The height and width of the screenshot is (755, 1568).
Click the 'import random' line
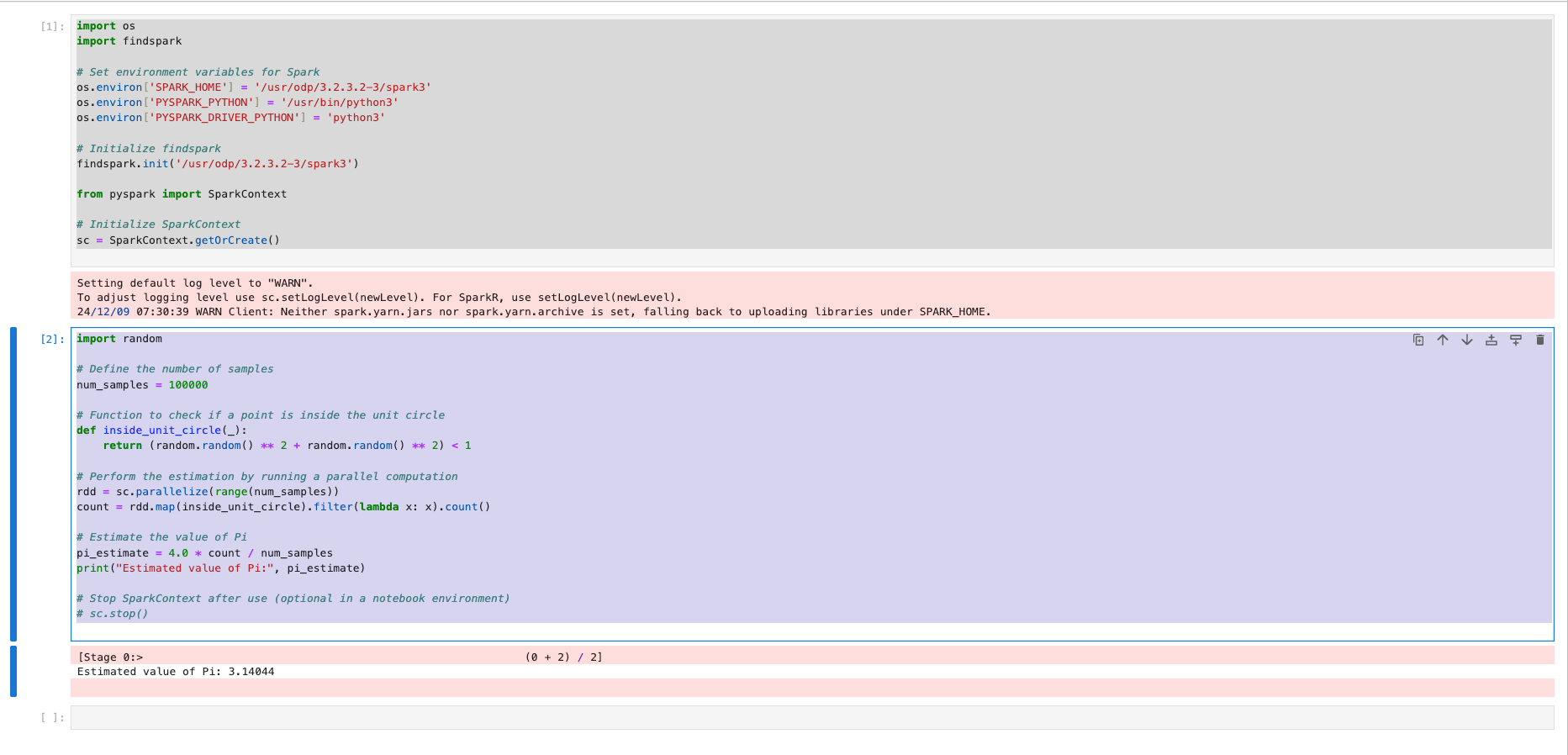[119, 339]
